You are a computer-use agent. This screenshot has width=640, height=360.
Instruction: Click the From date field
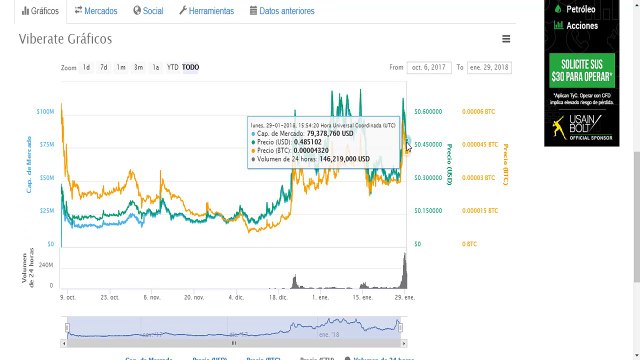point(429,67)
